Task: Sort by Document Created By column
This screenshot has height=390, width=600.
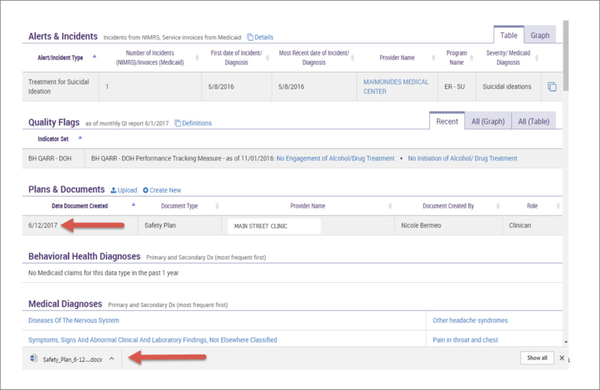Action: 448,206
